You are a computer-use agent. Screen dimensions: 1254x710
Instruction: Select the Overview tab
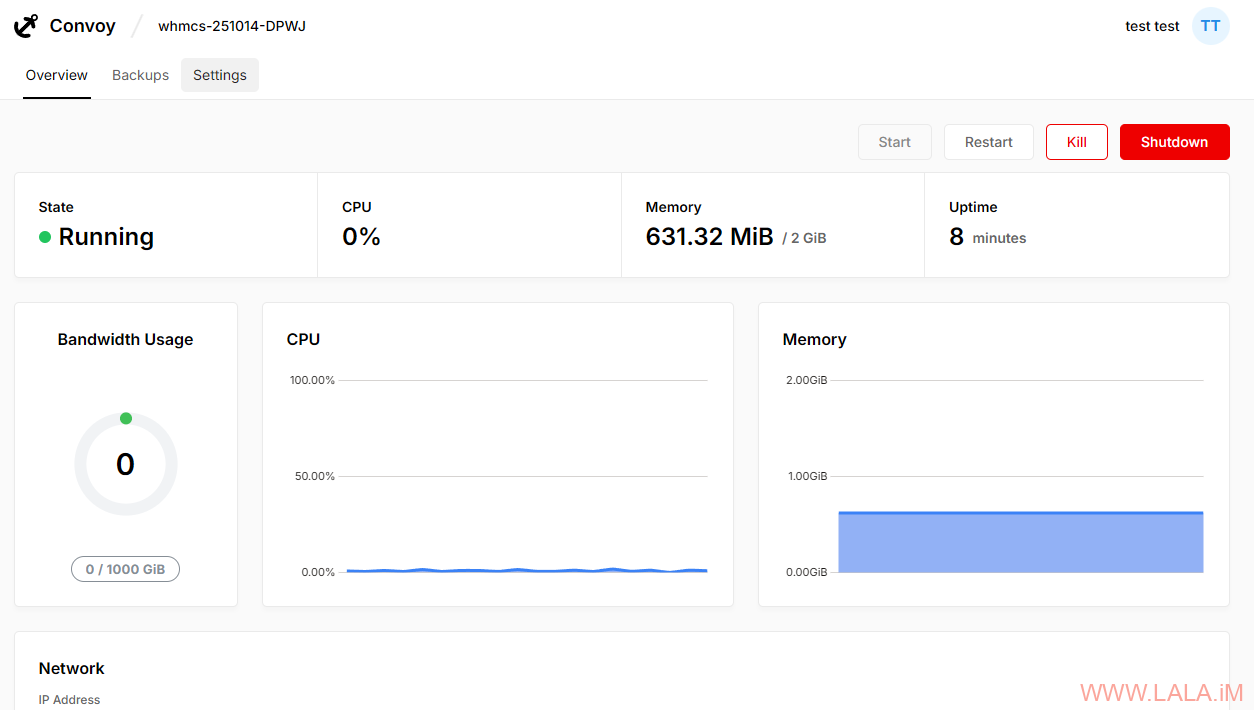pyautogui.click(x=57, y=75)
